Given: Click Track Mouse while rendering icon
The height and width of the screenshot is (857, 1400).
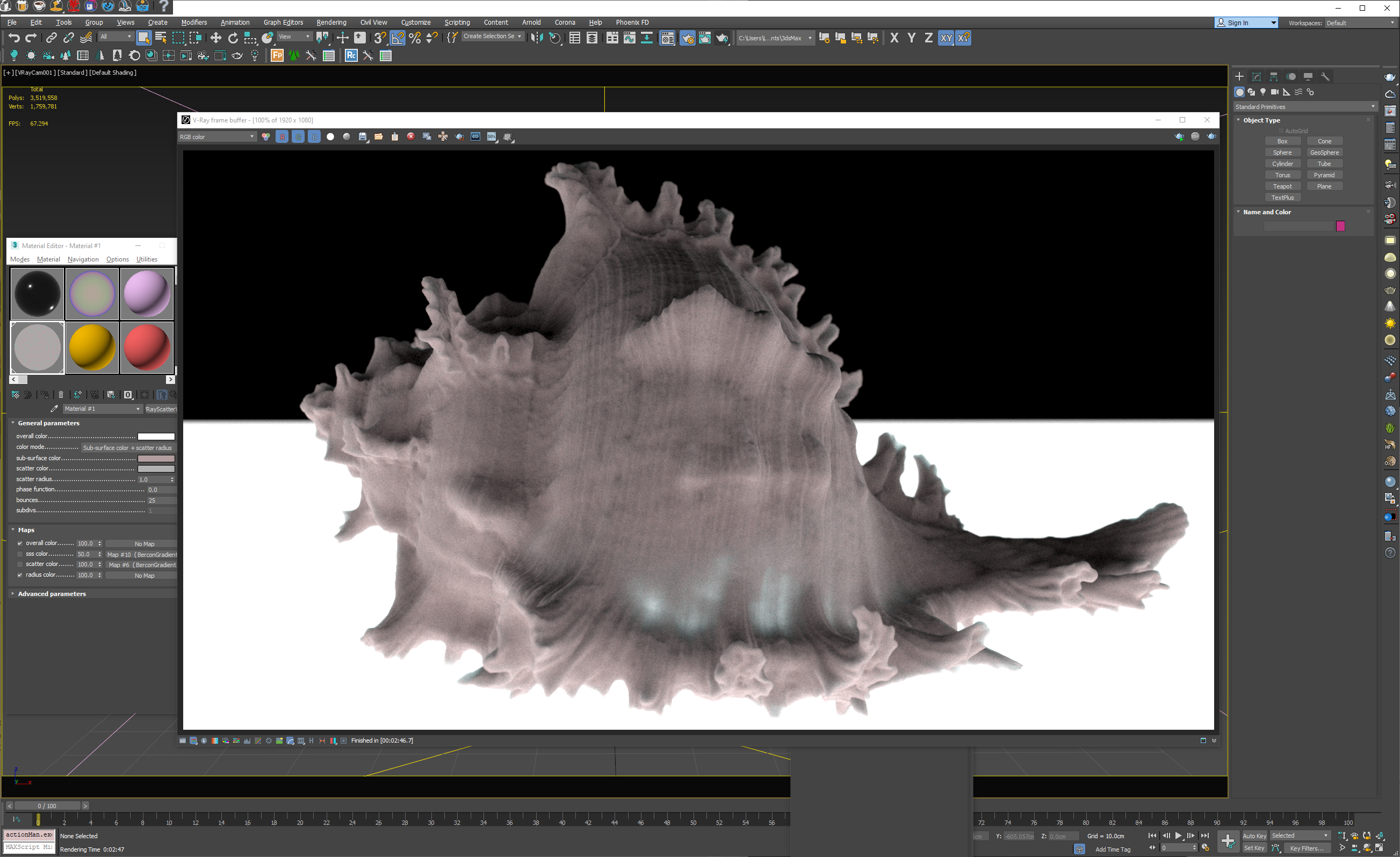Looking at the screenshot, I should pos(443,137).
